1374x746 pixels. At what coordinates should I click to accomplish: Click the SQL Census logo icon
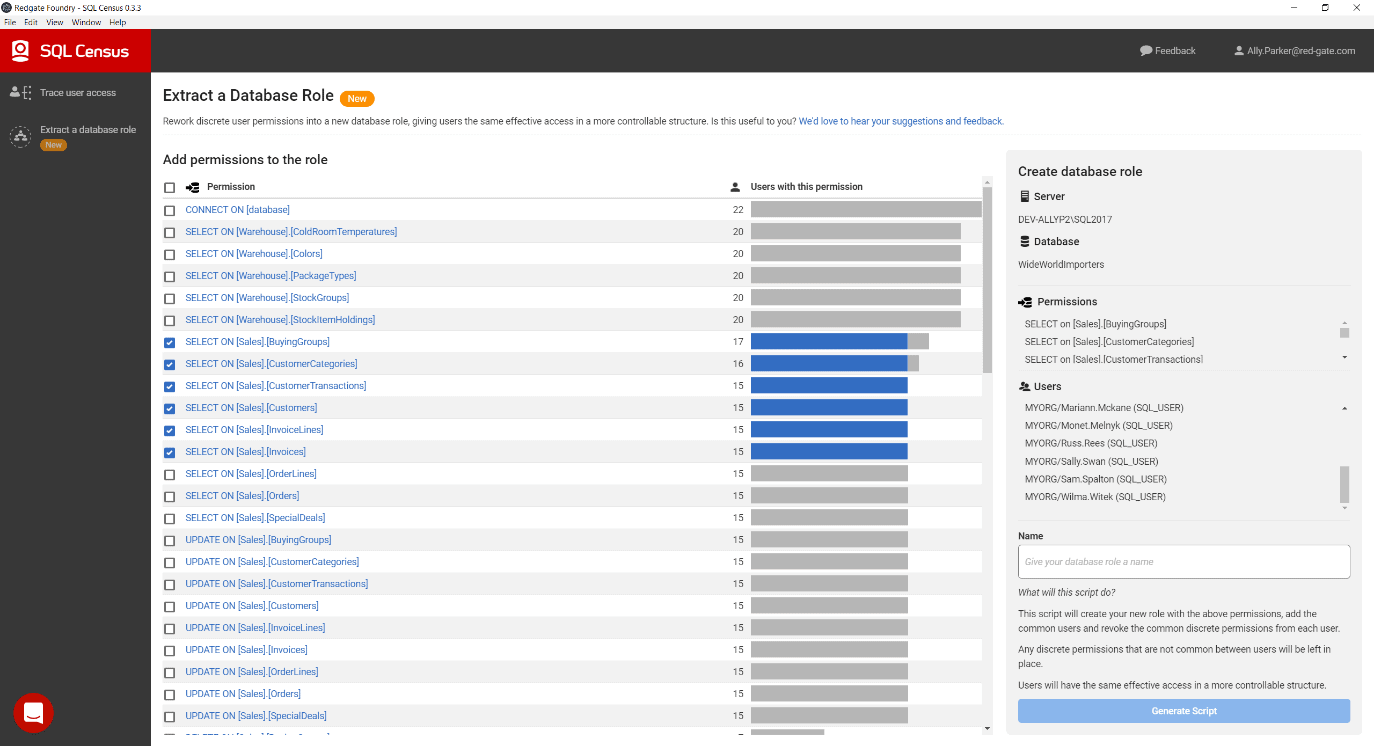point(20,50)
